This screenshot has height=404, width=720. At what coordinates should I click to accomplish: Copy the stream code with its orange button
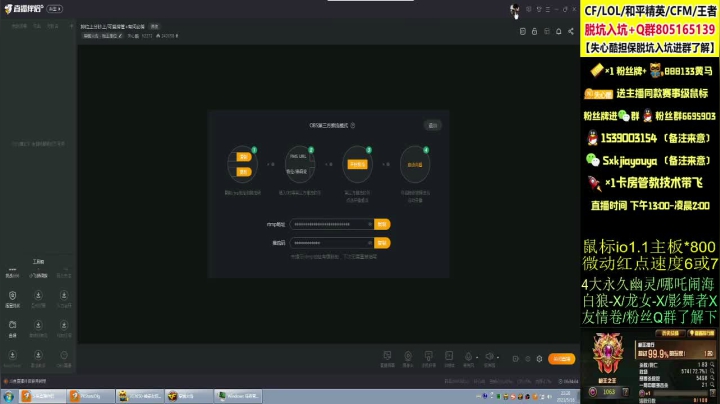tap(382, 243)
